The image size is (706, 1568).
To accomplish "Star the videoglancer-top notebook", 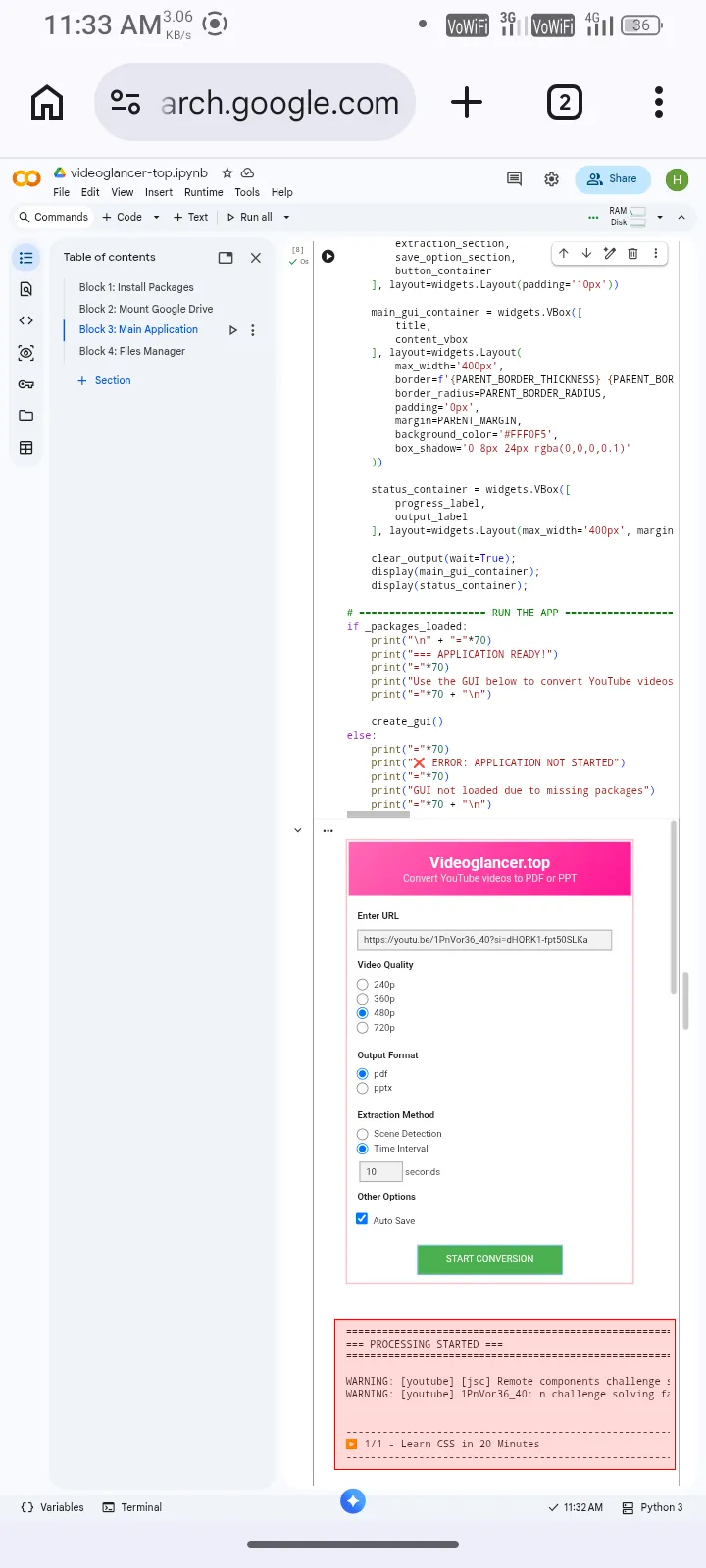I will coord(227,172).
